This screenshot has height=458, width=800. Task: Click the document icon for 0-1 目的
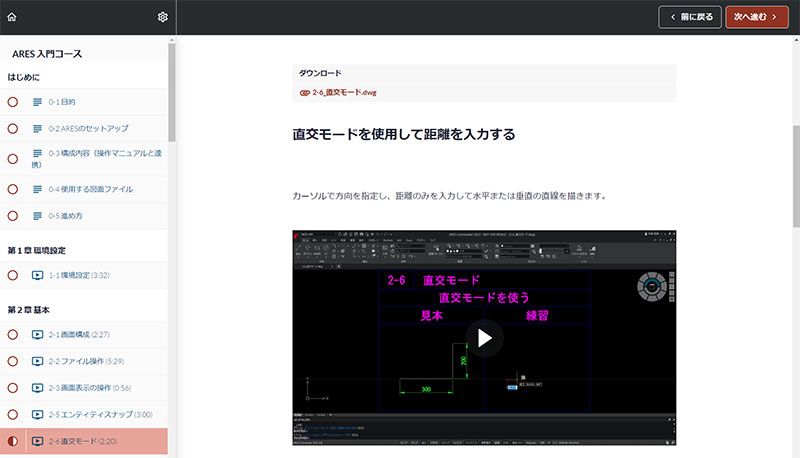[x=37, y=102]
